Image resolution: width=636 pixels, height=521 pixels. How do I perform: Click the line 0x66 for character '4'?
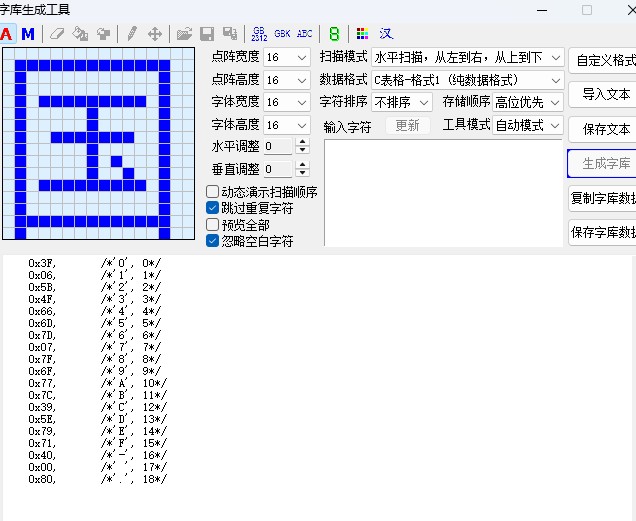tap(95, 311)
